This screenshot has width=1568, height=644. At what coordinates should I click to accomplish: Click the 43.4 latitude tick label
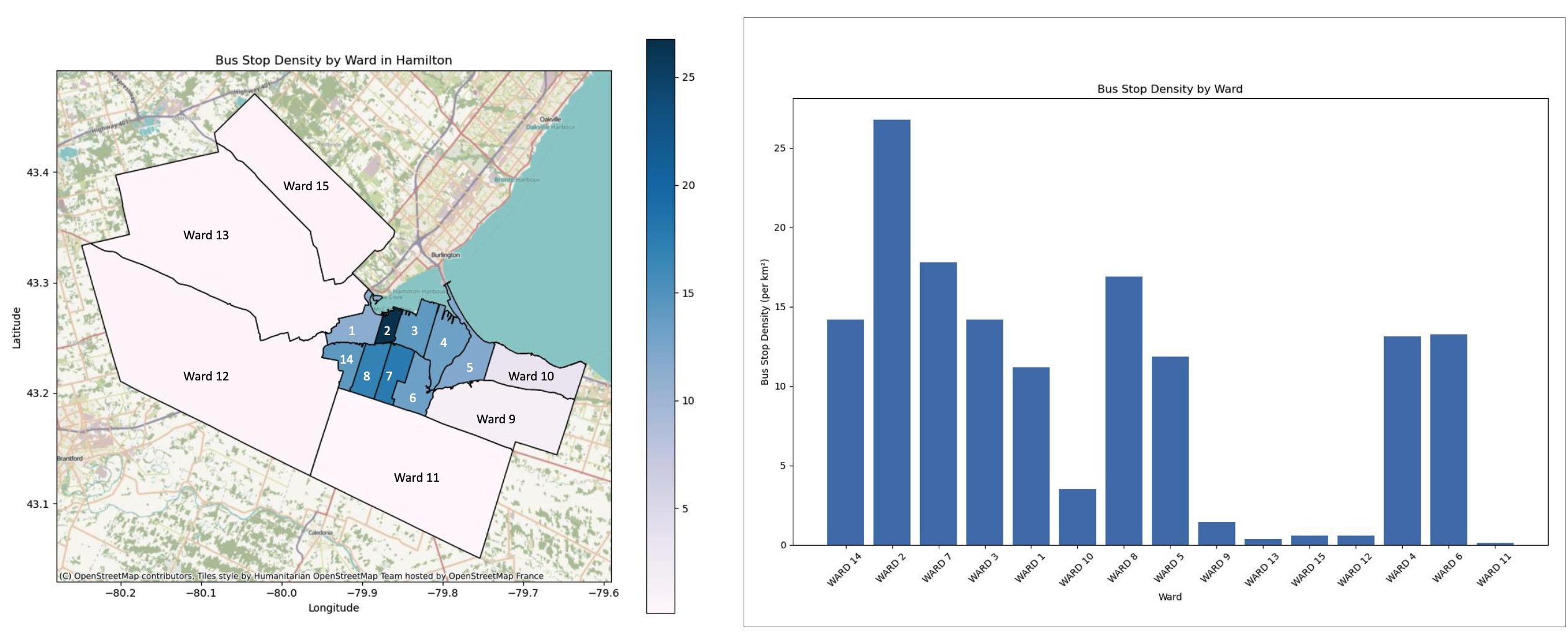[x=37, y=172]
